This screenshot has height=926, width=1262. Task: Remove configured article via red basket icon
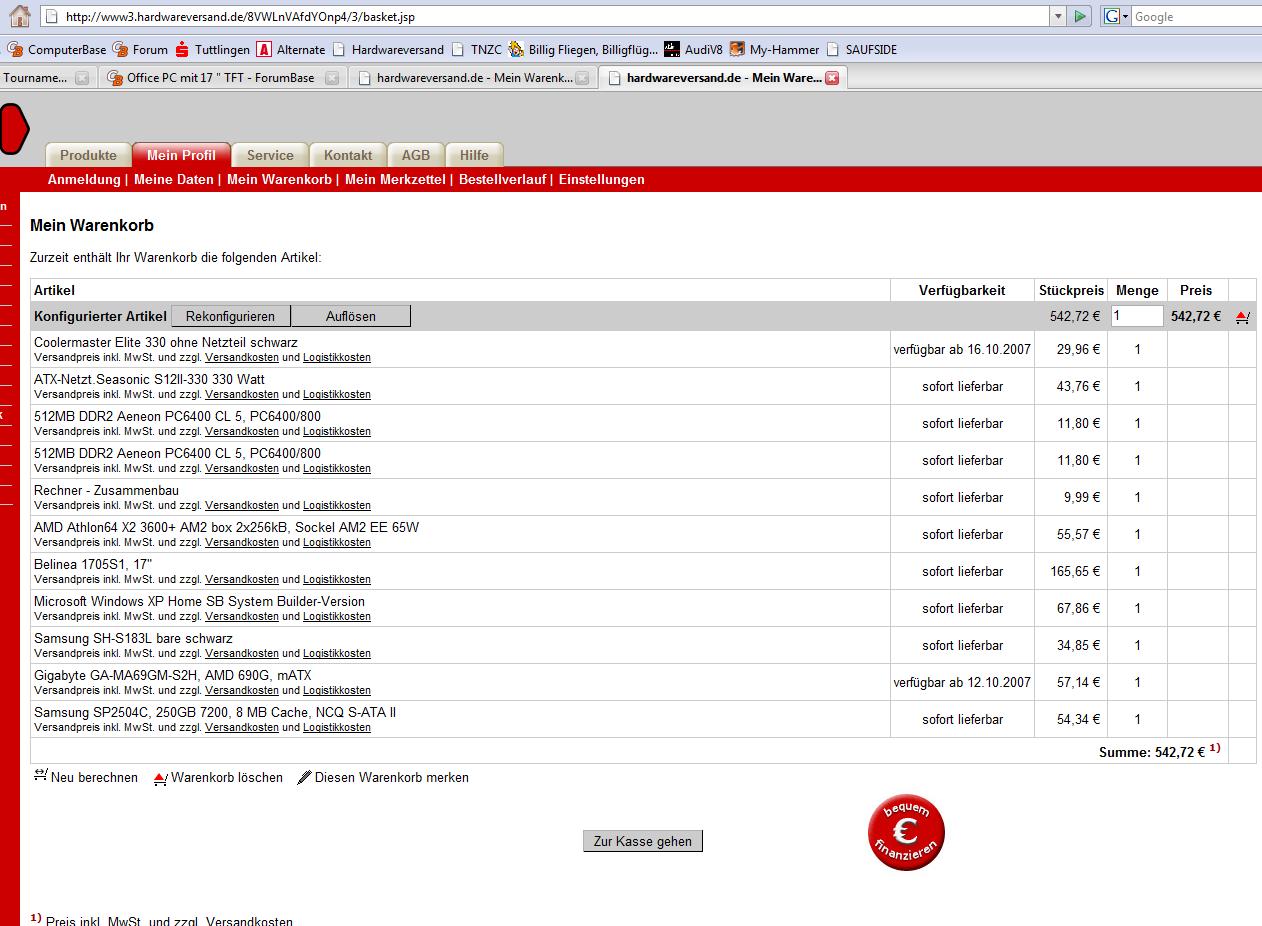point(1242,317)
